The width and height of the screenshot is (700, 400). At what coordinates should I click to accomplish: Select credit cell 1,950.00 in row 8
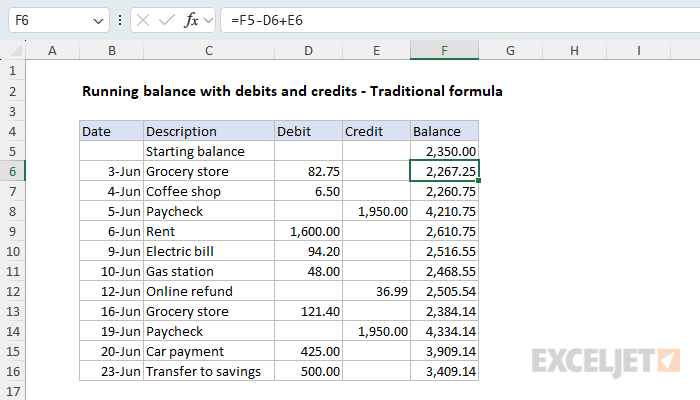376,211
